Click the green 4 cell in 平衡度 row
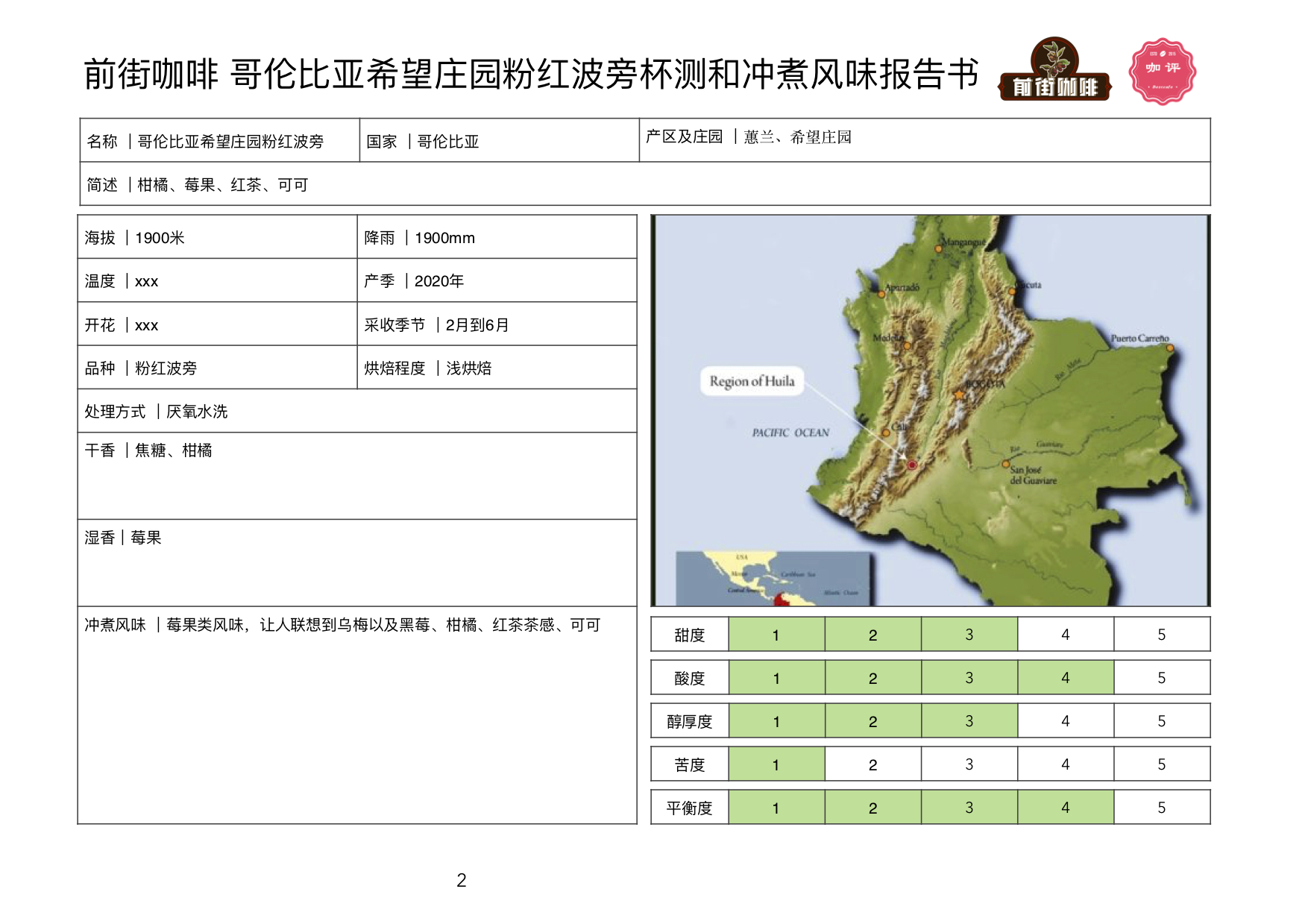1308x924 pixels. point(1065,808)
